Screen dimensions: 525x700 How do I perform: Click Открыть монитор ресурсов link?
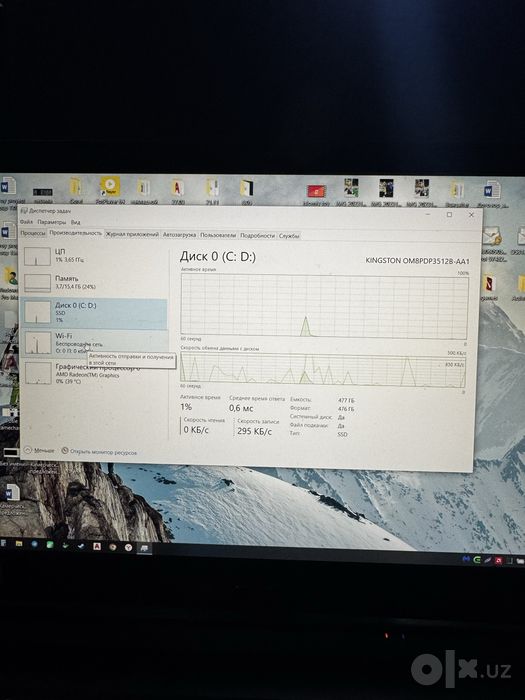103,452
